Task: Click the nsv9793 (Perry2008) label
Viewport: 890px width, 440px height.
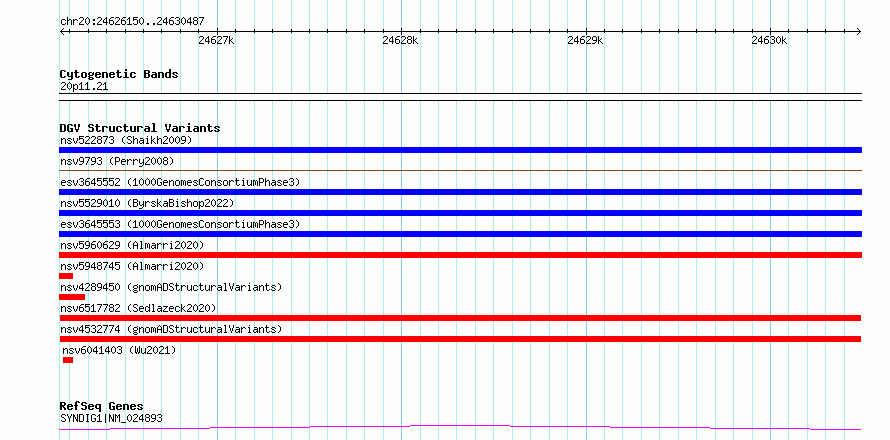Action: pos(117,161)
